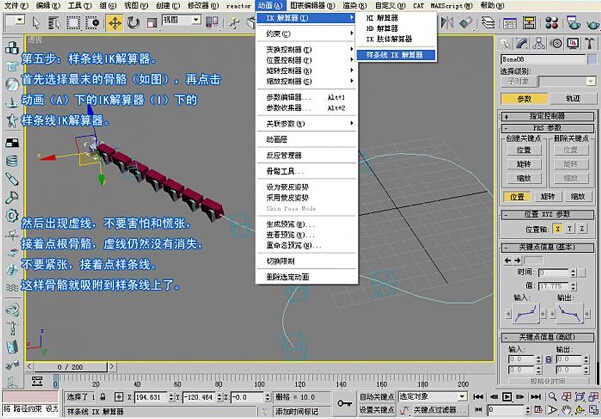Screen dimensions: 601x419
Task: Click the Arc Rotate viewport tool
Action: [580, 410]
